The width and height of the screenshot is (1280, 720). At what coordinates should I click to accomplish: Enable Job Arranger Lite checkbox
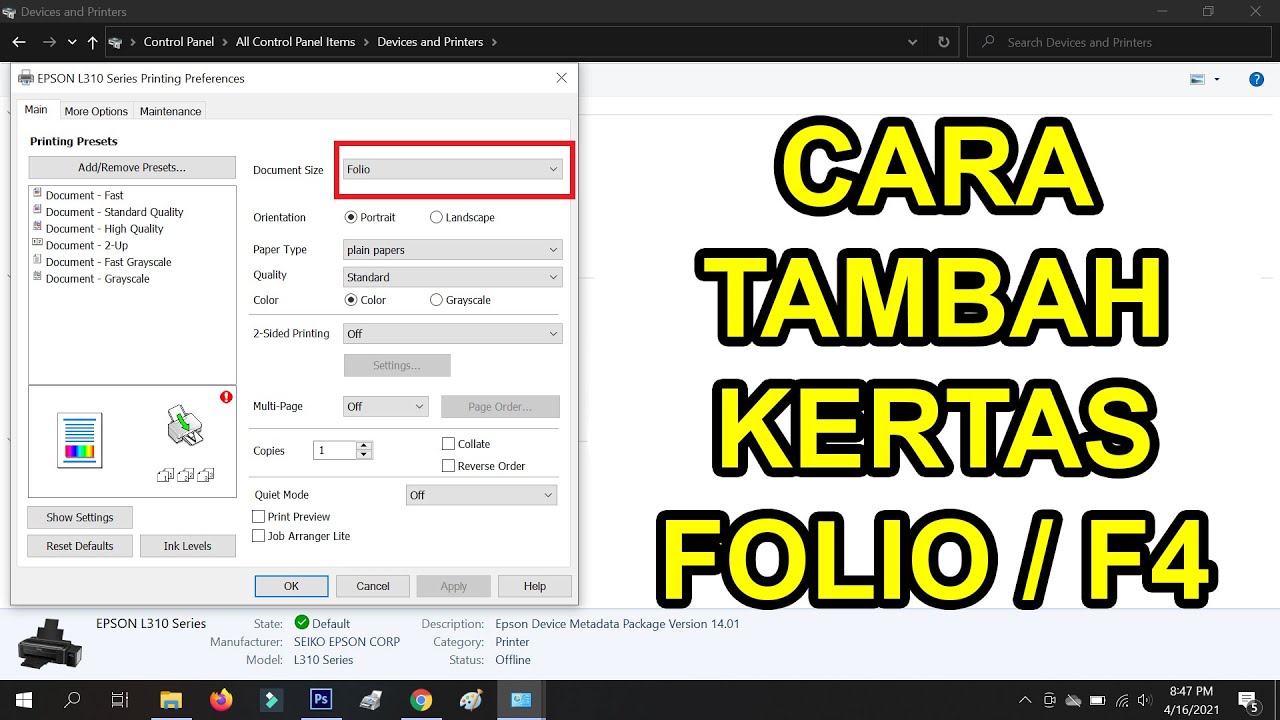coord(259,536)
